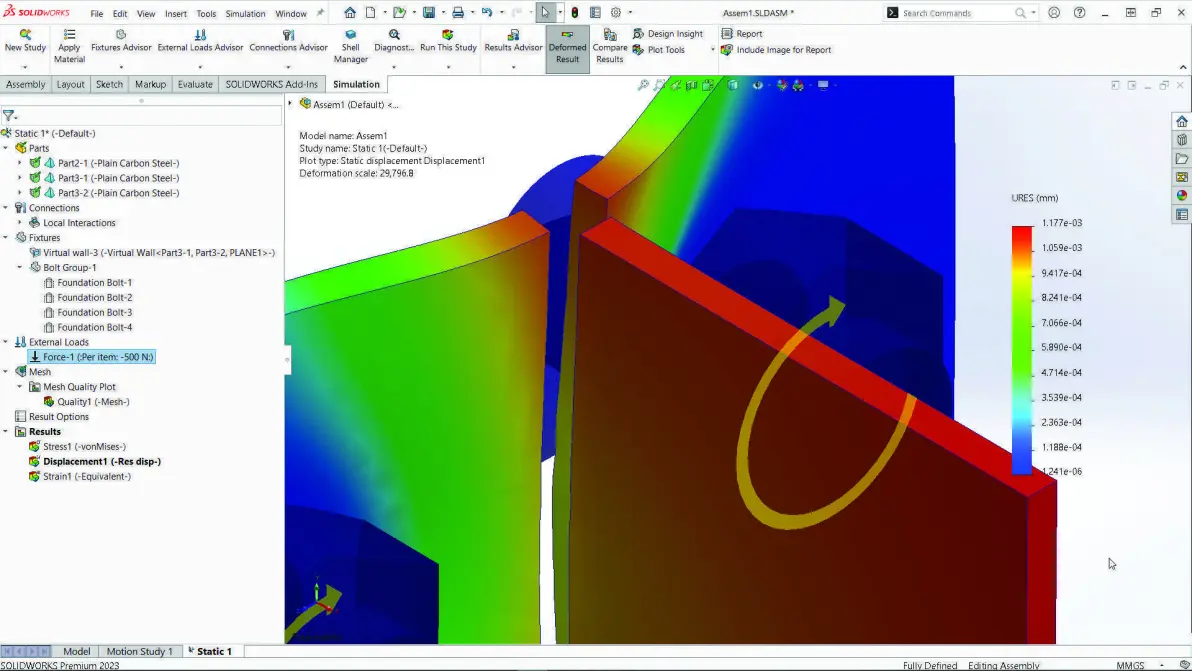Open the Plot Tools menu
Viewport: 1192px width, 671px height.
658,49
